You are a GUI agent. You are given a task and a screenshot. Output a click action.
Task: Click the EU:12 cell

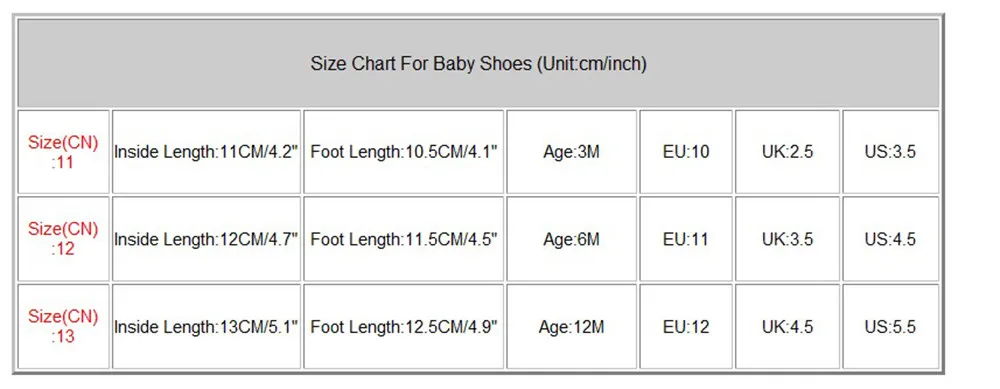(686, 327)
